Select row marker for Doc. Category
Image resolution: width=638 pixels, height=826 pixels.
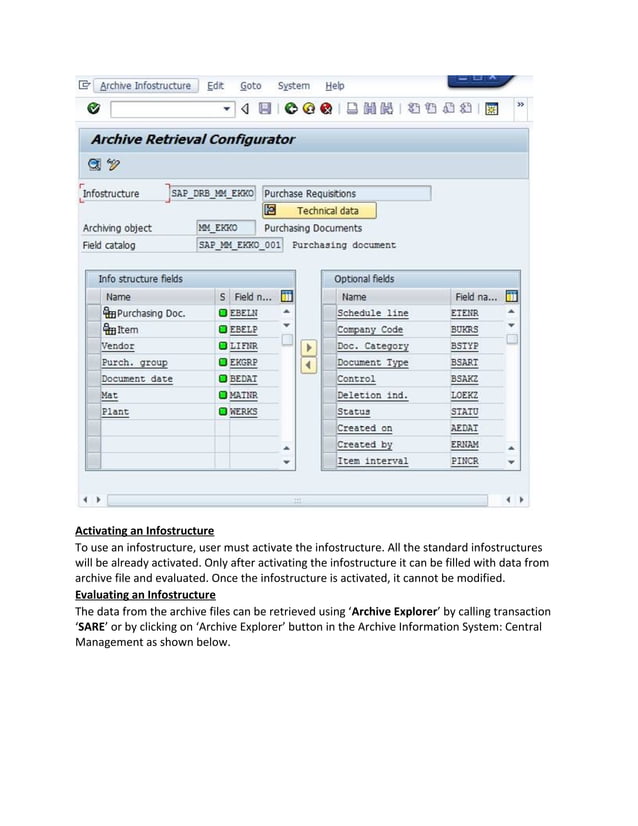click(x=329, y=346)
